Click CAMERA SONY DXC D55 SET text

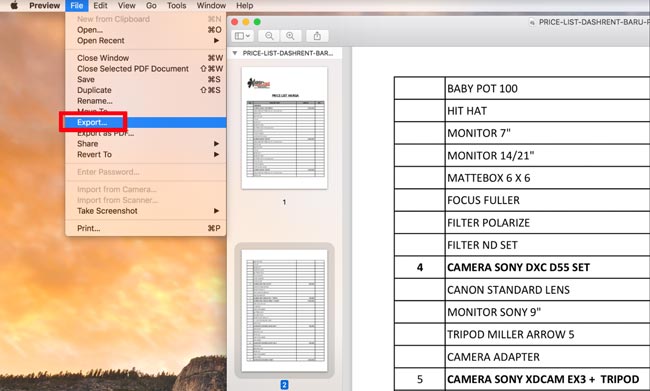pos(518,267)
